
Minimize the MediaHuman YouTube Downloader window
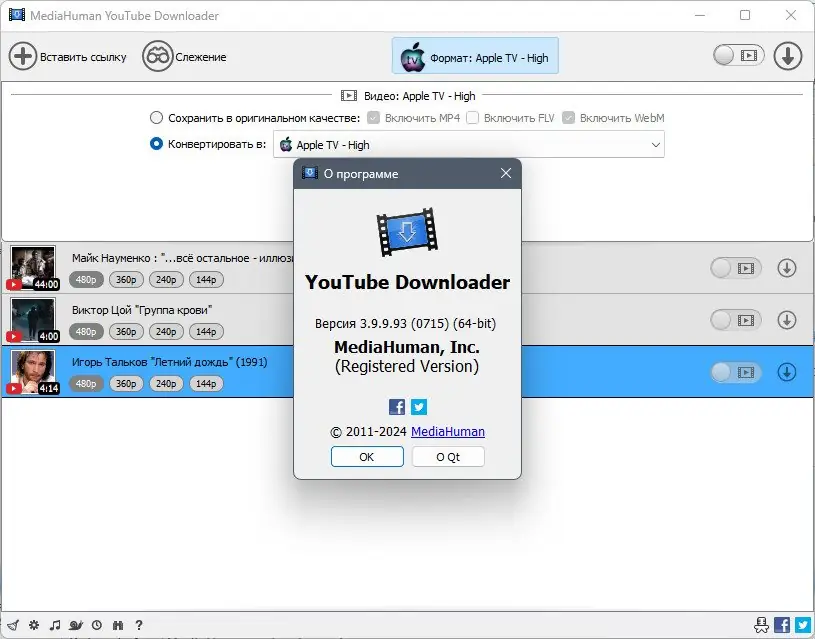[700, 15]
